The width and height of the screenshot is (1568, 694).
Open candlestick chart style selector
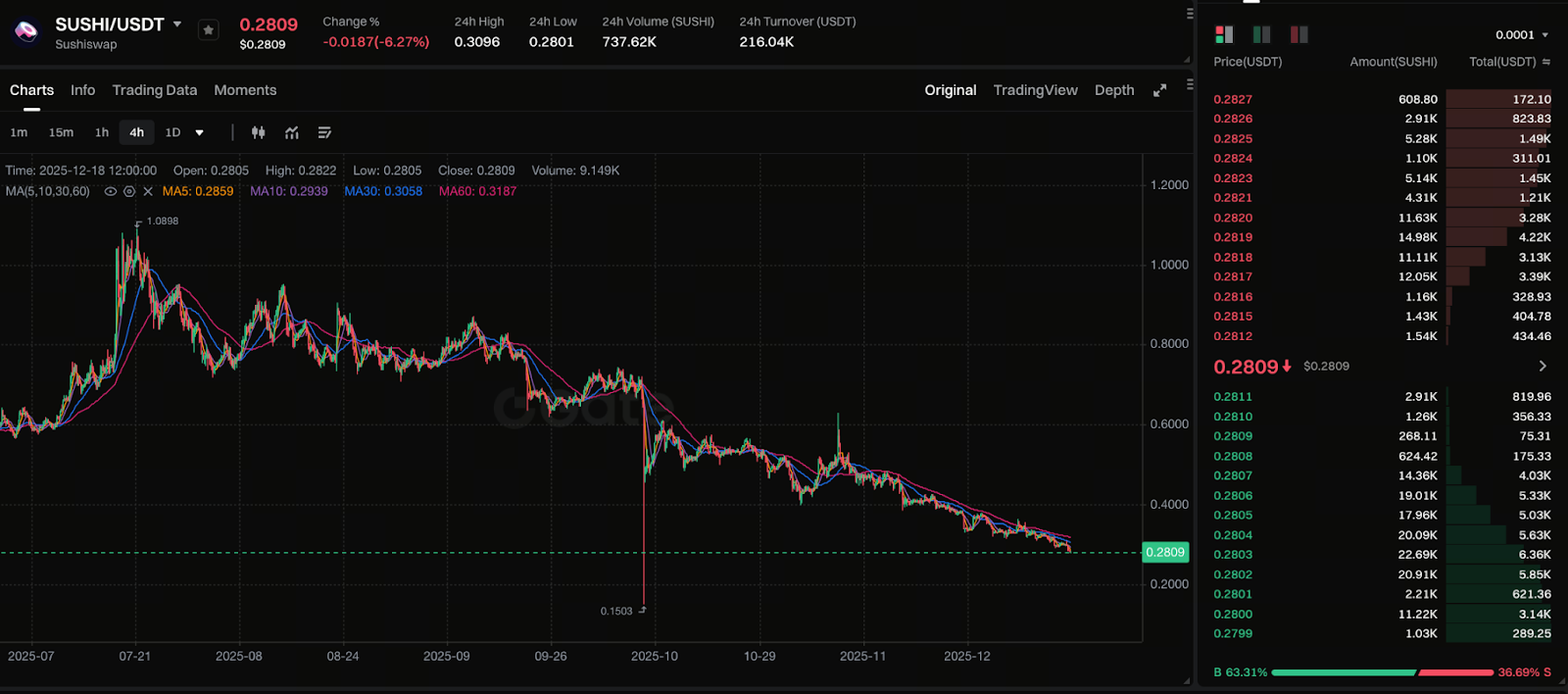tap(258, 132)
